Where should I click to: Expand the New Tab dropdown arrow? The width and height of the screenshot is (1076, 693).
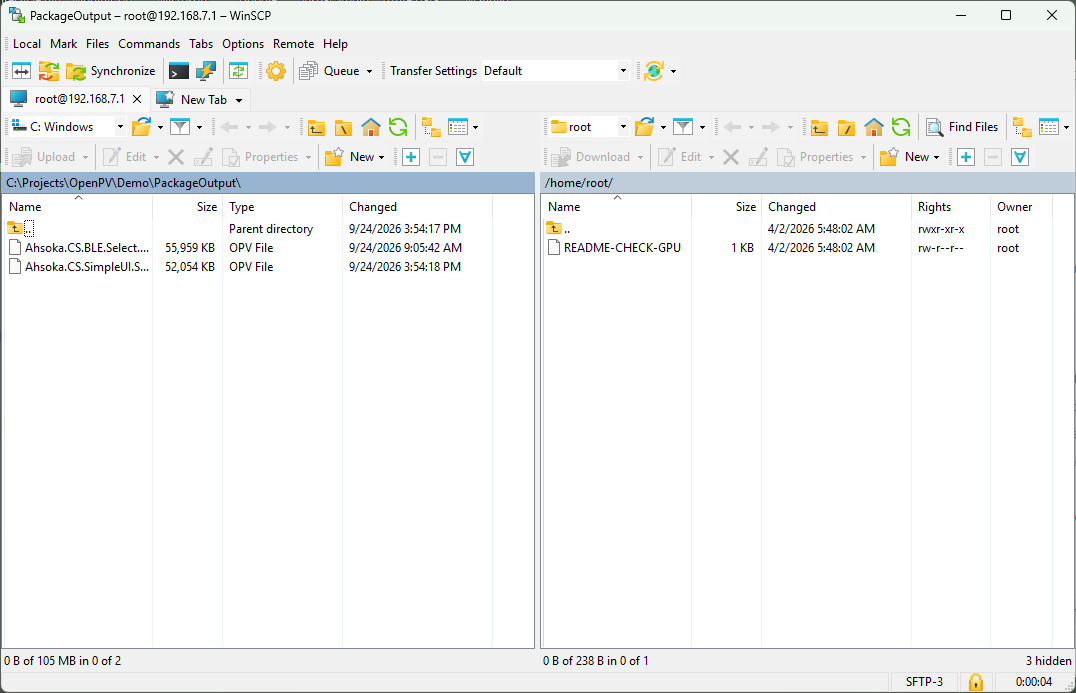[239, 100]
